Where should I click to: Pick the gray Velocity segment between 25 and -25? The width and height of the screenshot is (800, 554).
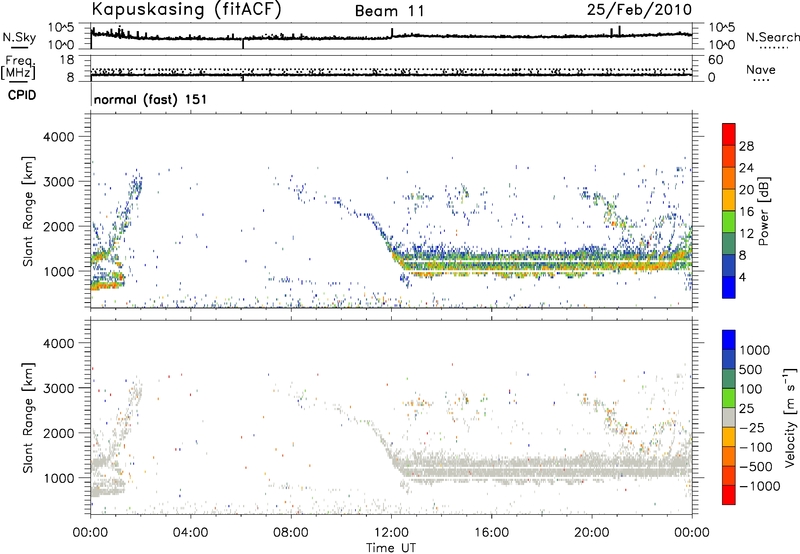pos(729,417)
